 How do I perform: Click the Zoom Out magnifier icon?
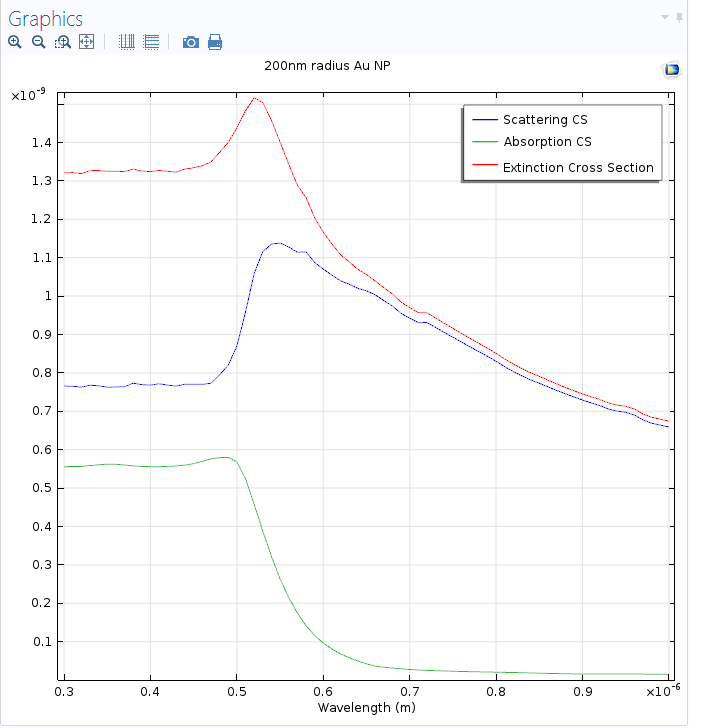click(38, 42)
